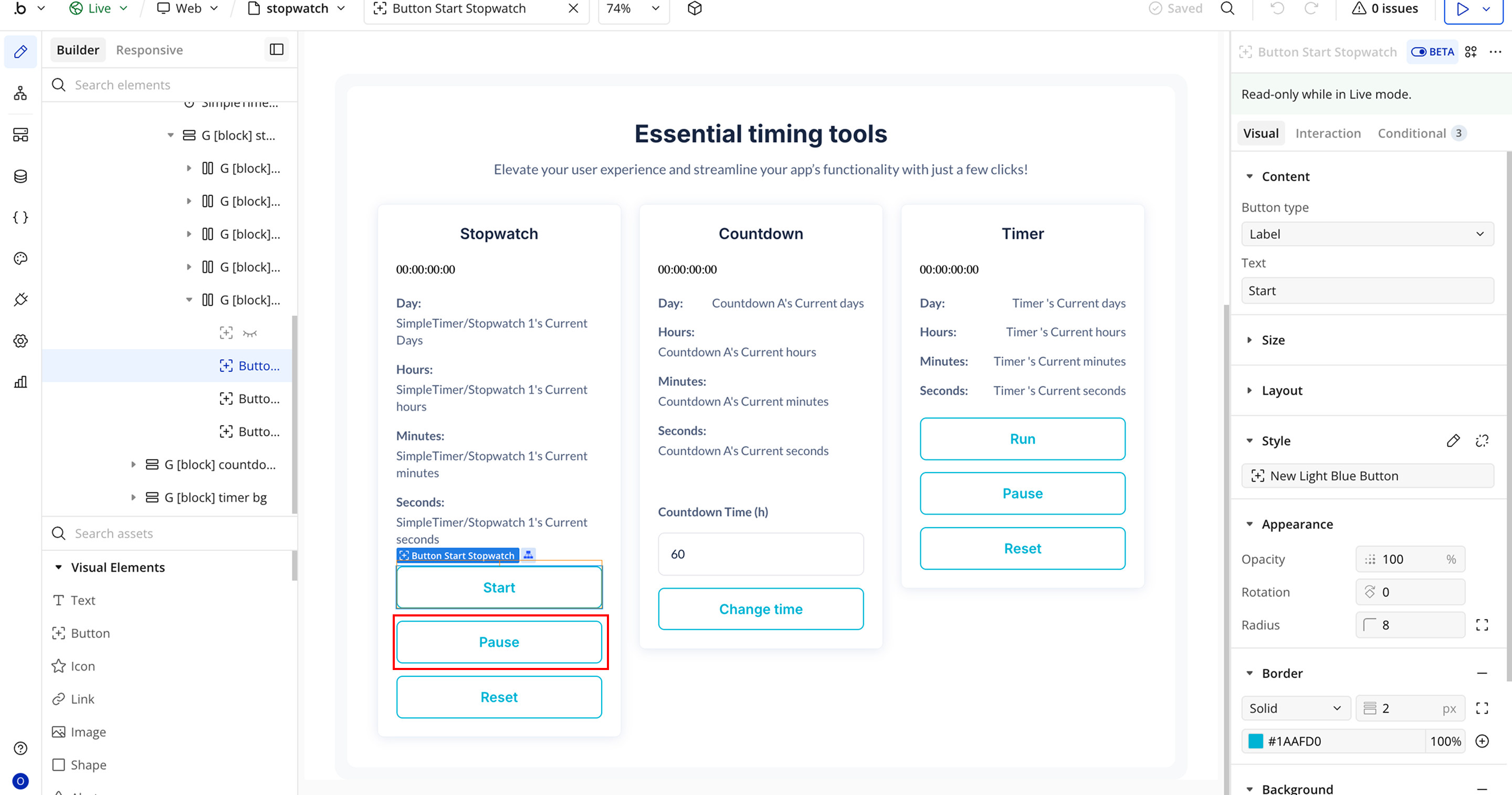Open the Styles palette icon

pyautogui.click(x=20, y=258)
